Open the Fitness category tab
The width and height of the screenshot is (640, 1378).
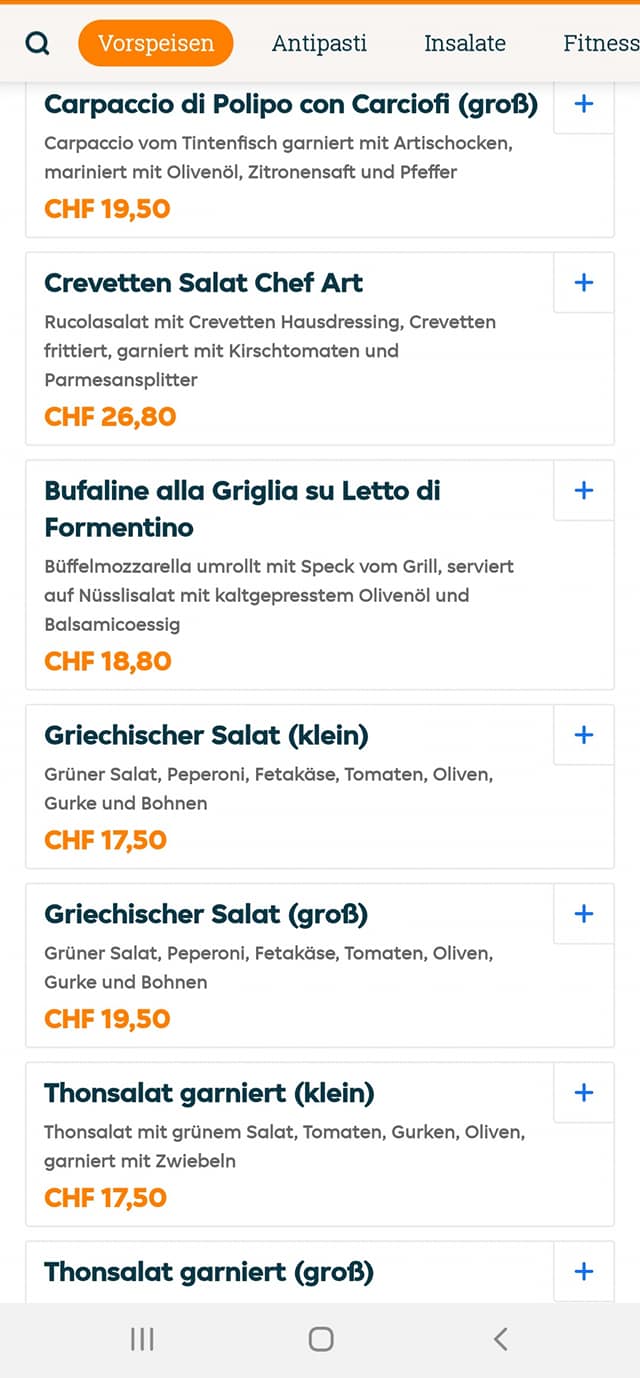pyautogui.click(x=601, y=43)
